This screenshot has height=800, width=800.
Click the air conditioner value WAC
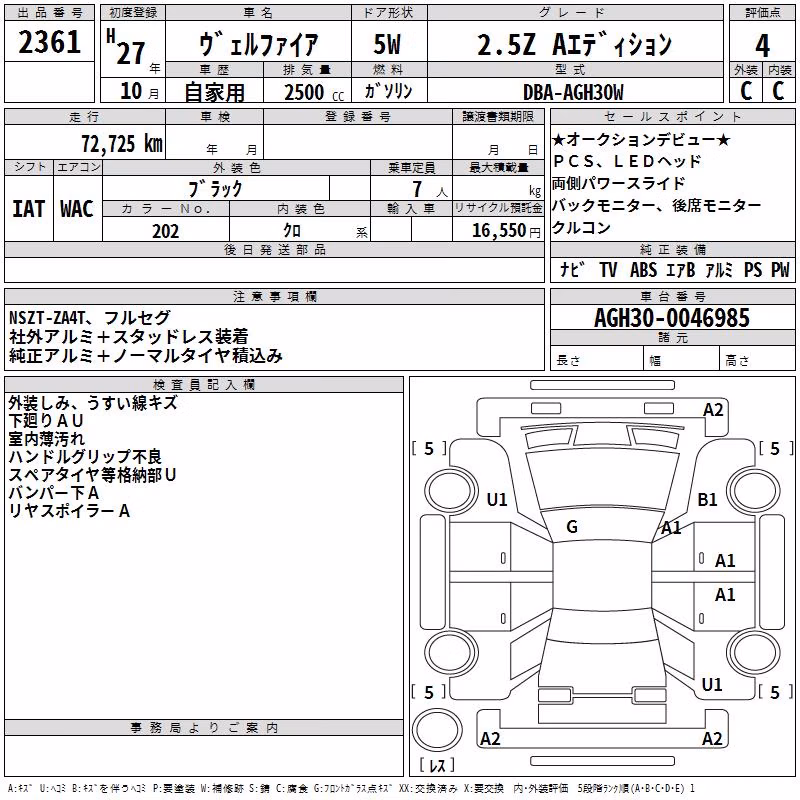pyautogui.click(x=77, y=209)
